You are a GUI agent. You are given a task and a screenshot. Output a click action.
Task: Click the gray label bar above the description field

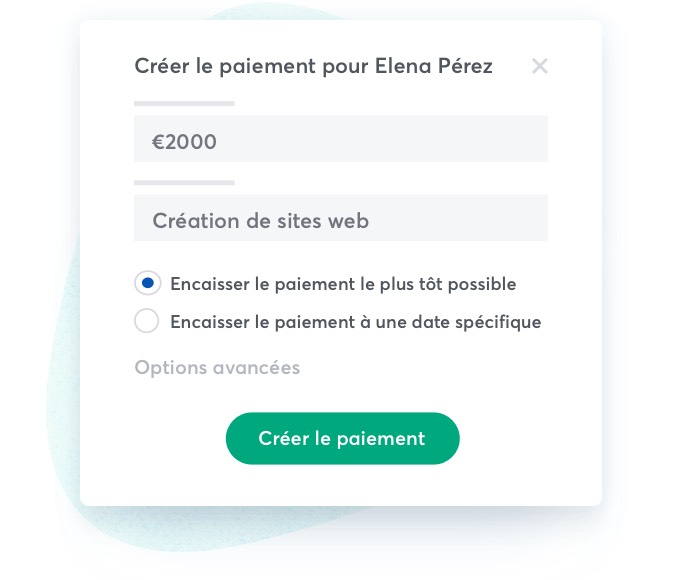pyautogui.click(x=184, y=182)
